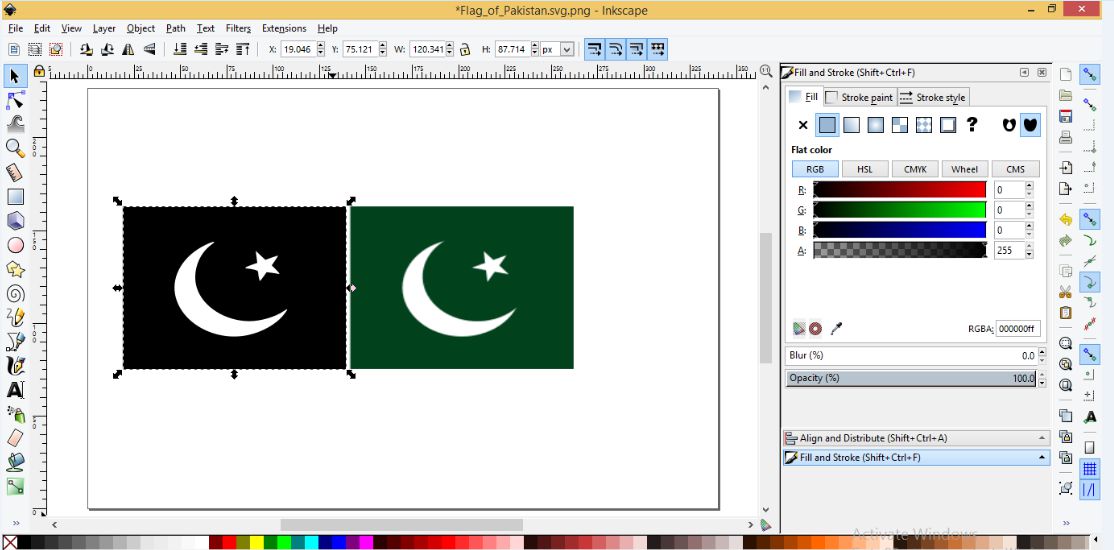Select the Paint bucket tool
This screenshot has height=550, width=1114.
pos(15,463)
